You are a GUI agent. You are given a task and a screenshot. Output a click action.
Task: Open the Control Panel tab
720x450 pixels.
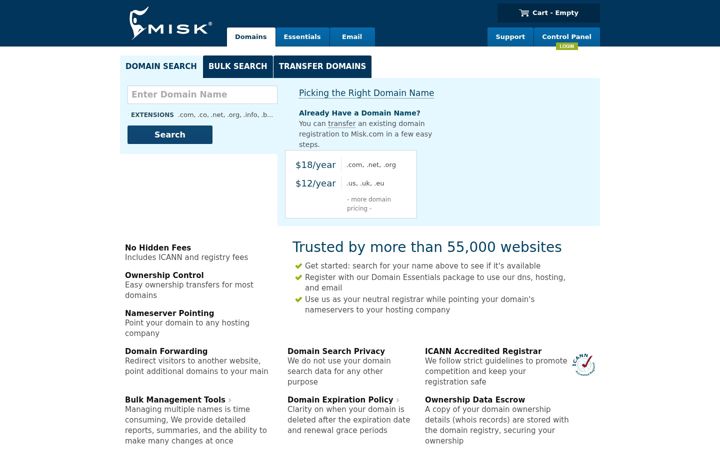click(x=567, y=37)
